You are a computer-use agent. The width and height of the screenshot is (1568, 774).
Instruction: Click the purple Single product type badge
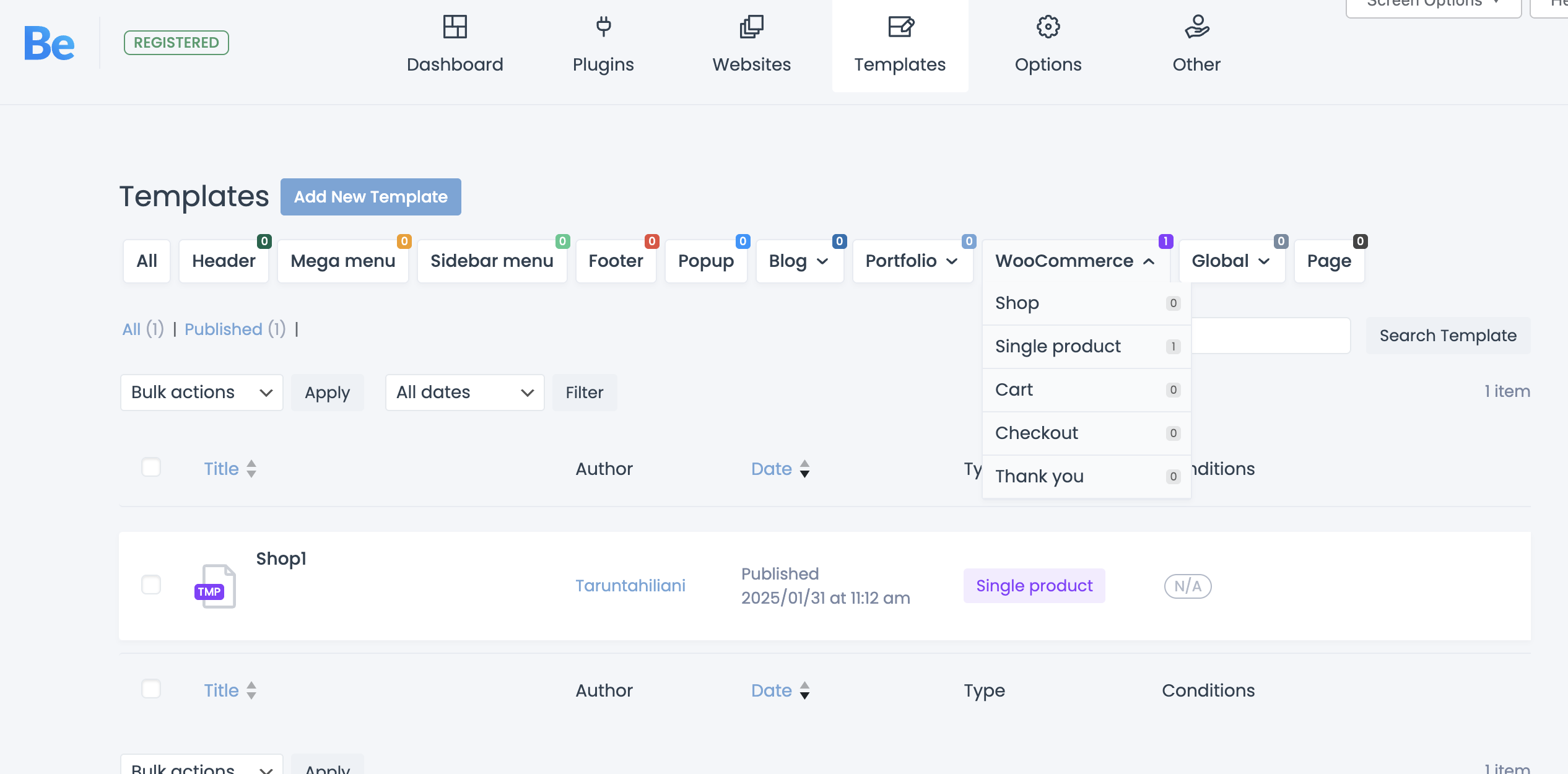tap(1034, 586)
